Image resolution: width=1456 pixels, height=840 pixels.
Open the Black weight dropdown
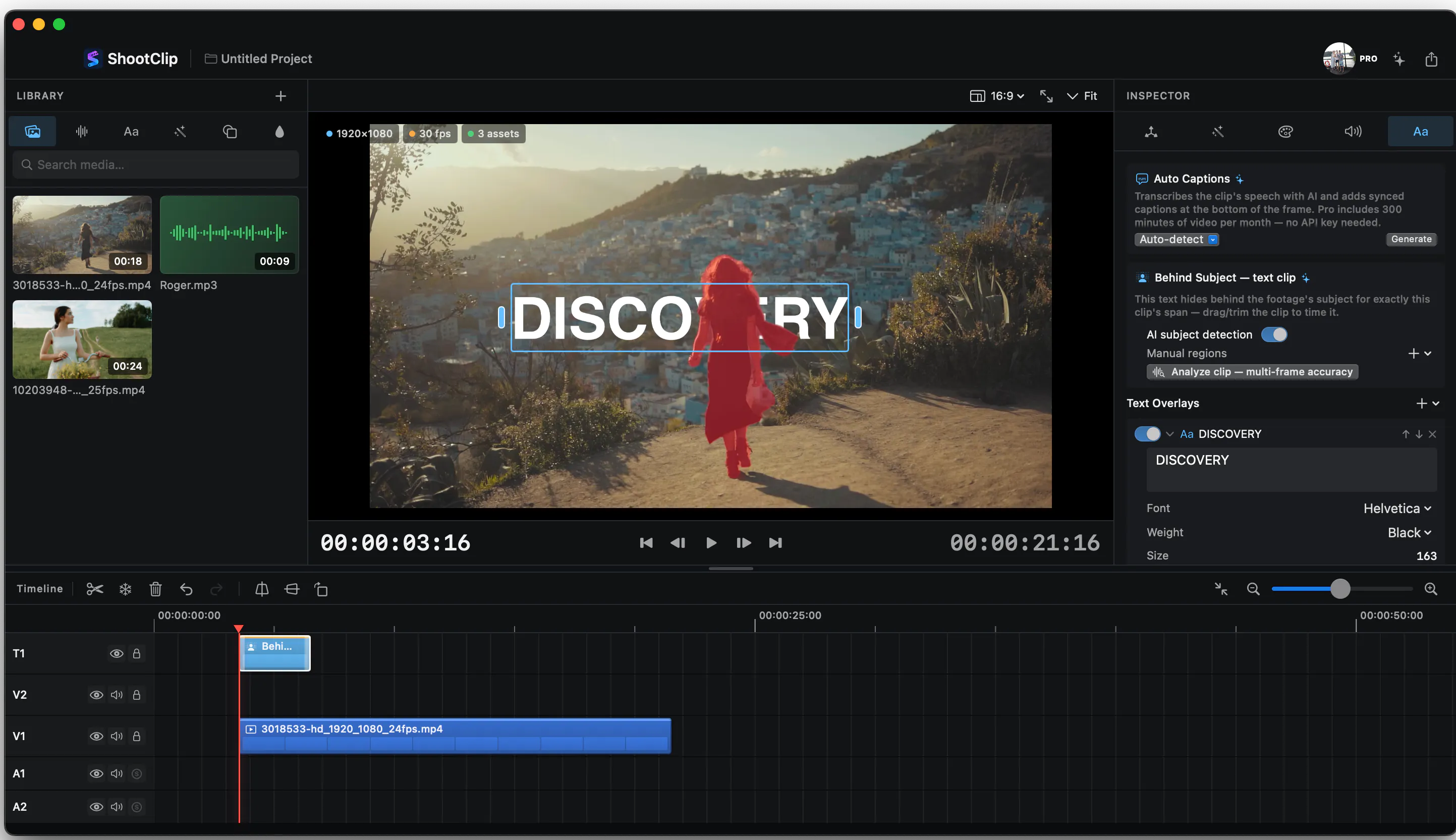tap(1409, 532)
